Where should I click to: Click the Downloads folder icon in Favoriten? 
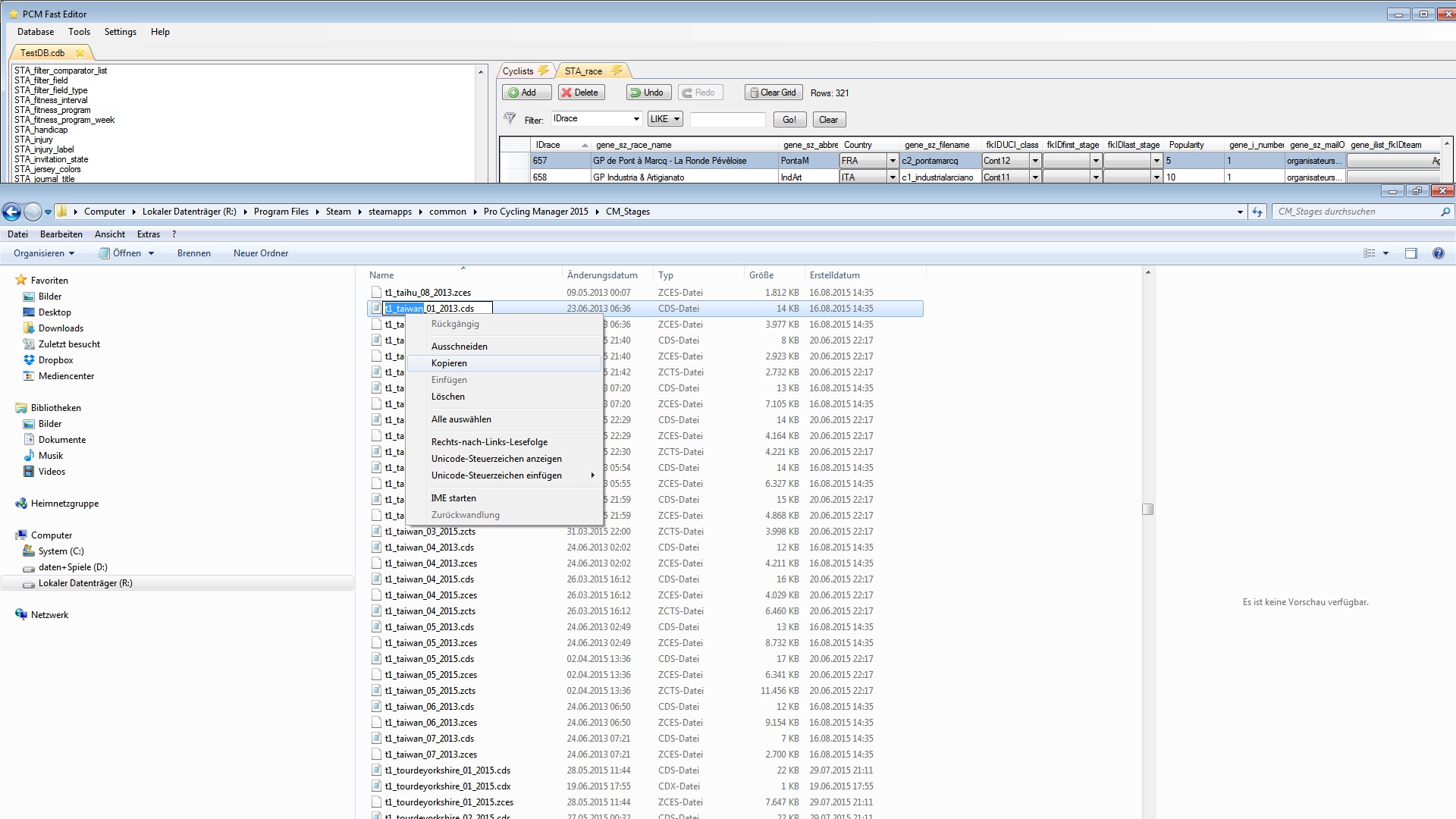[29, 328]
